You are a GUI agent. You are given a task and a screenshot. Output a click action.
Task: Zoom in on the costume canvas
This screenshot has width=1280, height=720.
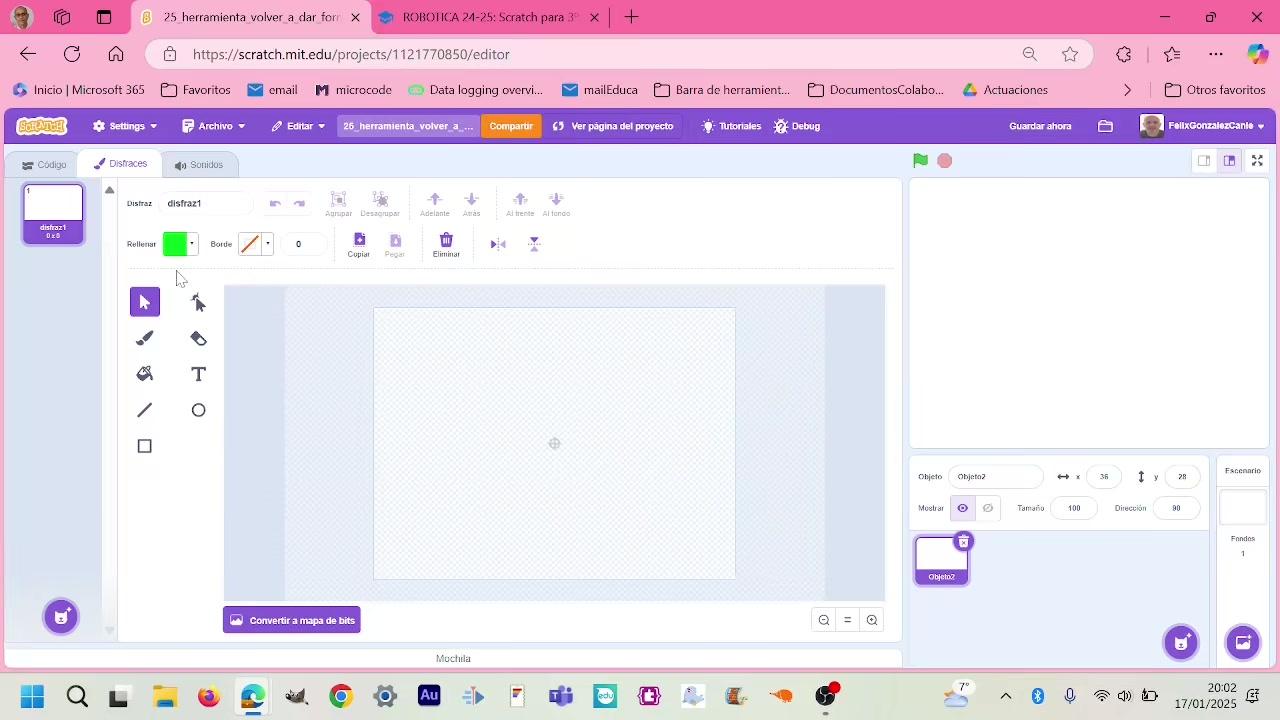872,620
